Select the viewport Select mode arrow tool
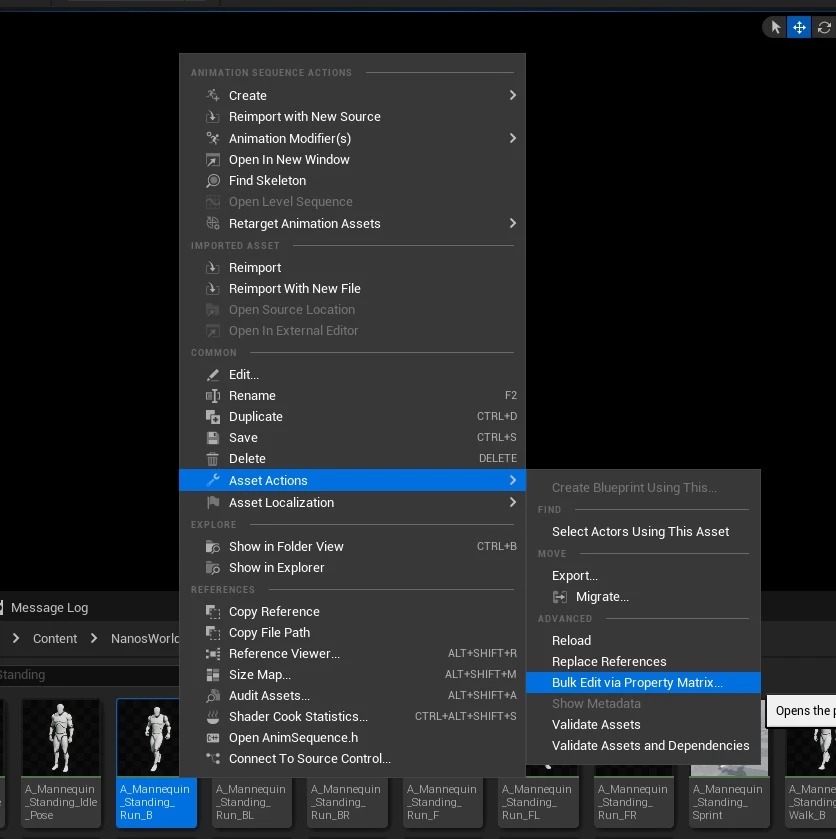The image size is (836, 839). 776,27
